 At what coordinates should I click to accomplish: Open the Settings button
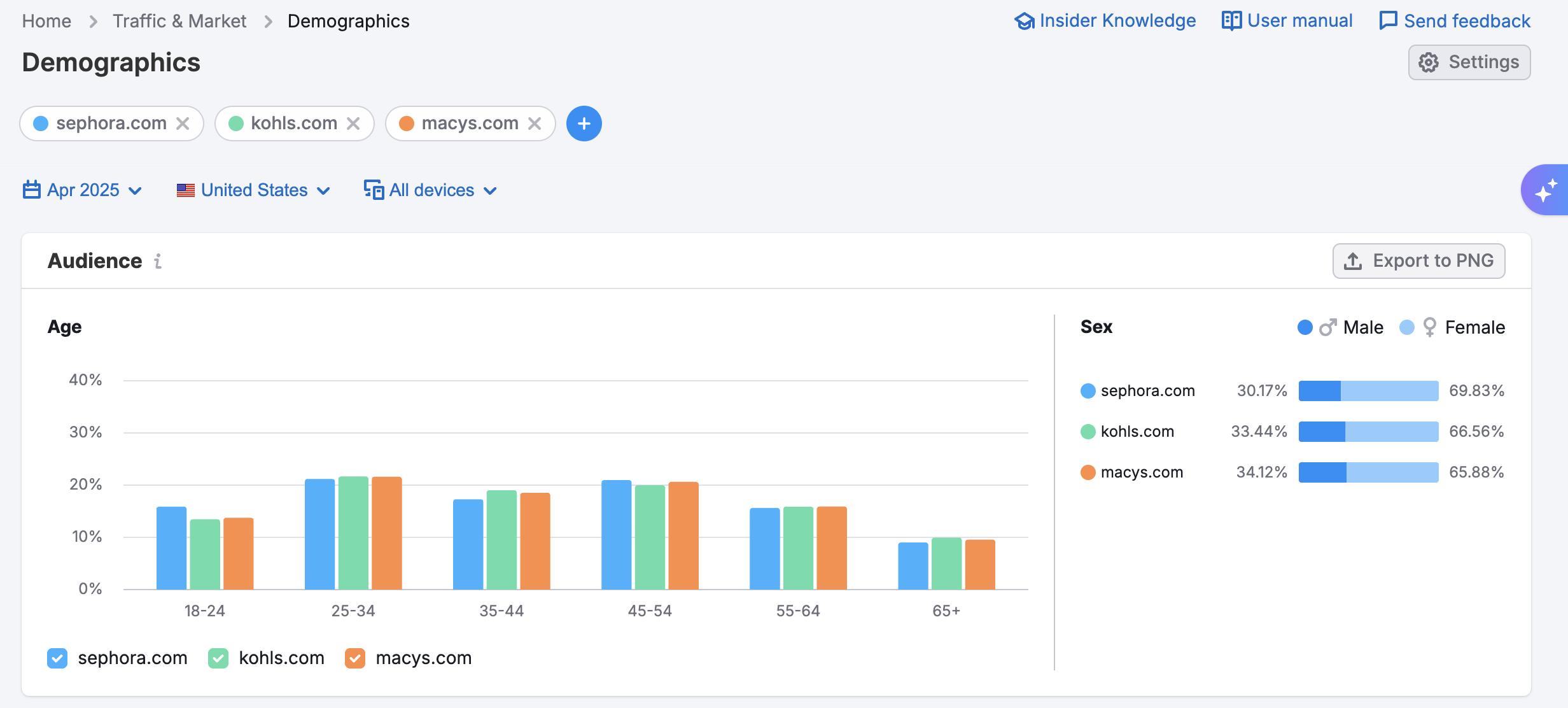pyautogui.click(x=1469, y=62)
